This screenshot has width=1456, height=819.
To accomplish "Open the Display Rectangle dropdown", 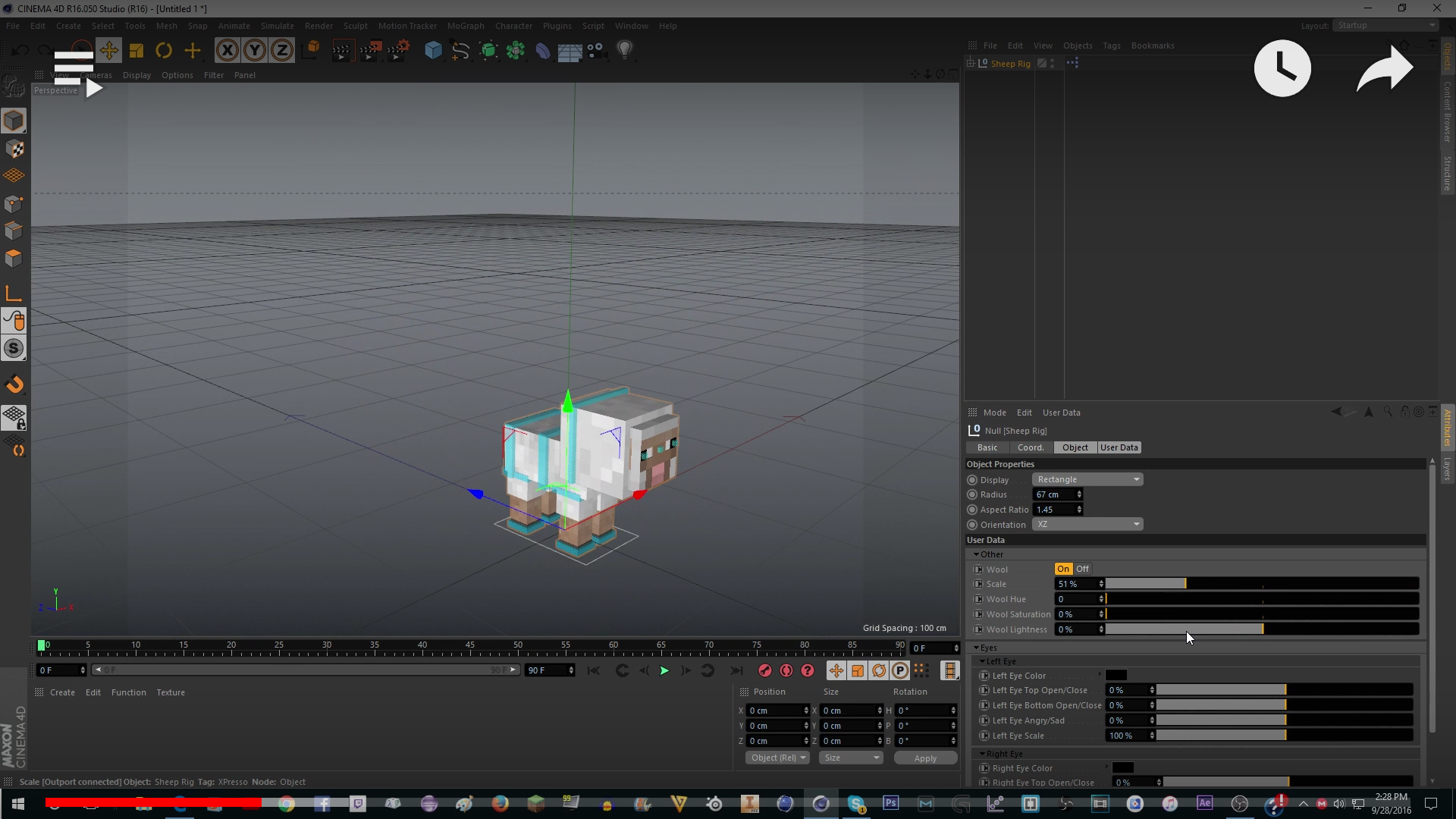I will [x=1087, y=479].
